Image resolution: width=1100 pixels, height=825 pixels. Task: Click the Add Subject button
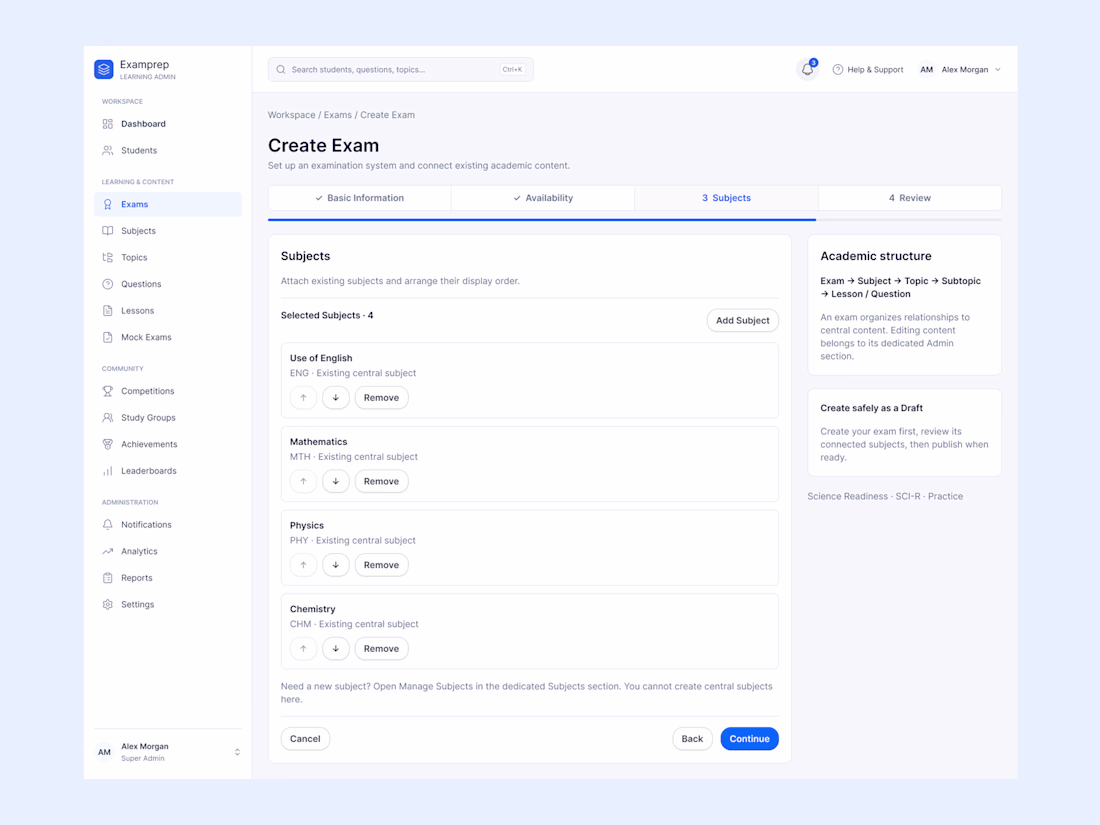tap(742, 321)
